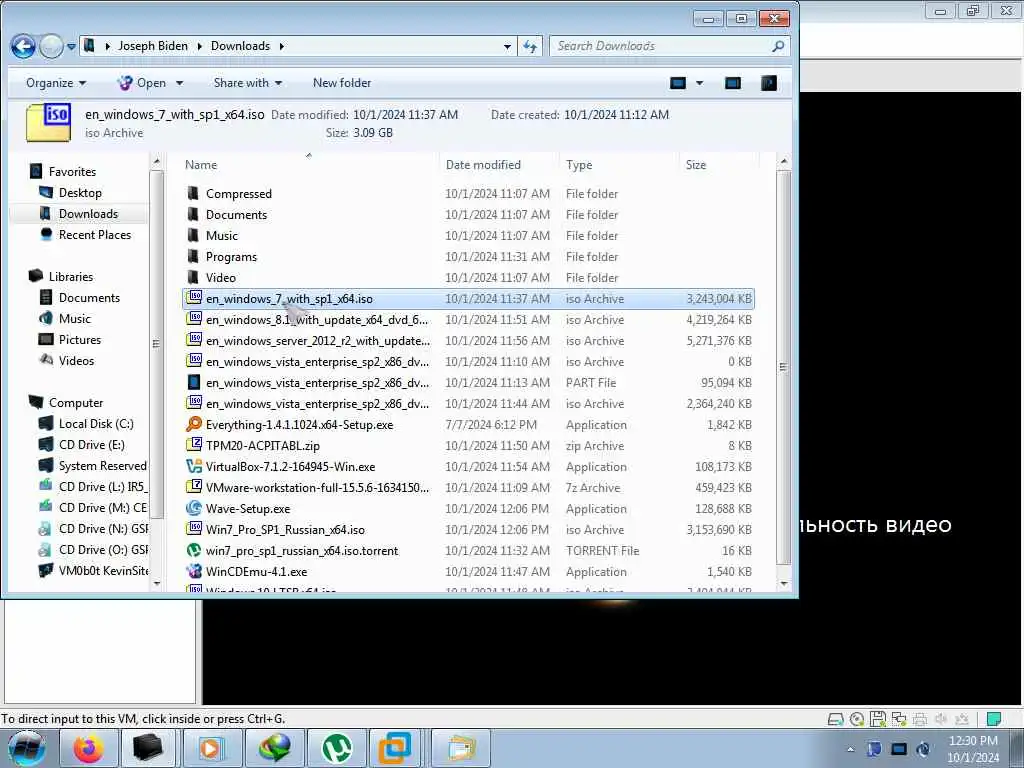The height and width of the screenshot is (768, 1024).
Task: Select Desktop under Favorites
Action: click(80, 193)
